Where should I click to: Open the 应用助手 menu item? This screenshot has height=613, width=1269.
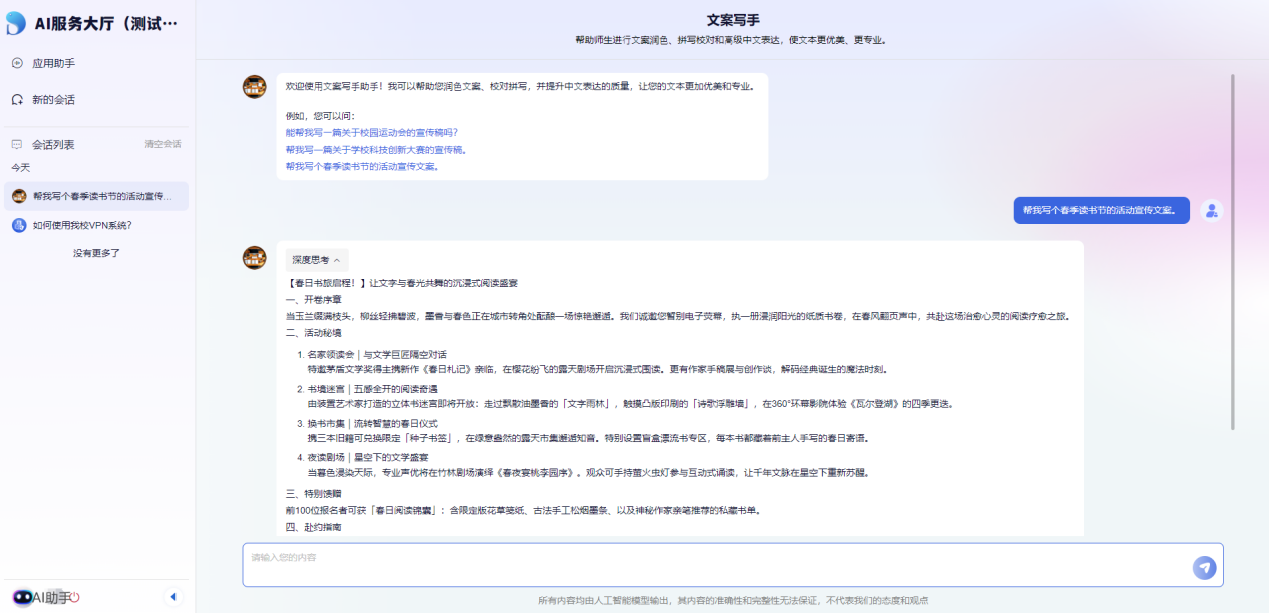point(53,63)
